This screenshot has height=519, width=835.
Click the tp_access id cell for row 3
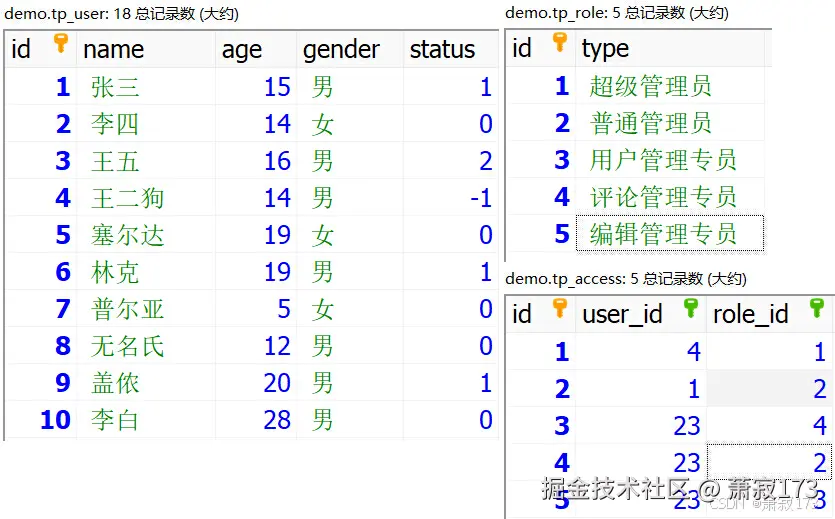coord(541,425)
